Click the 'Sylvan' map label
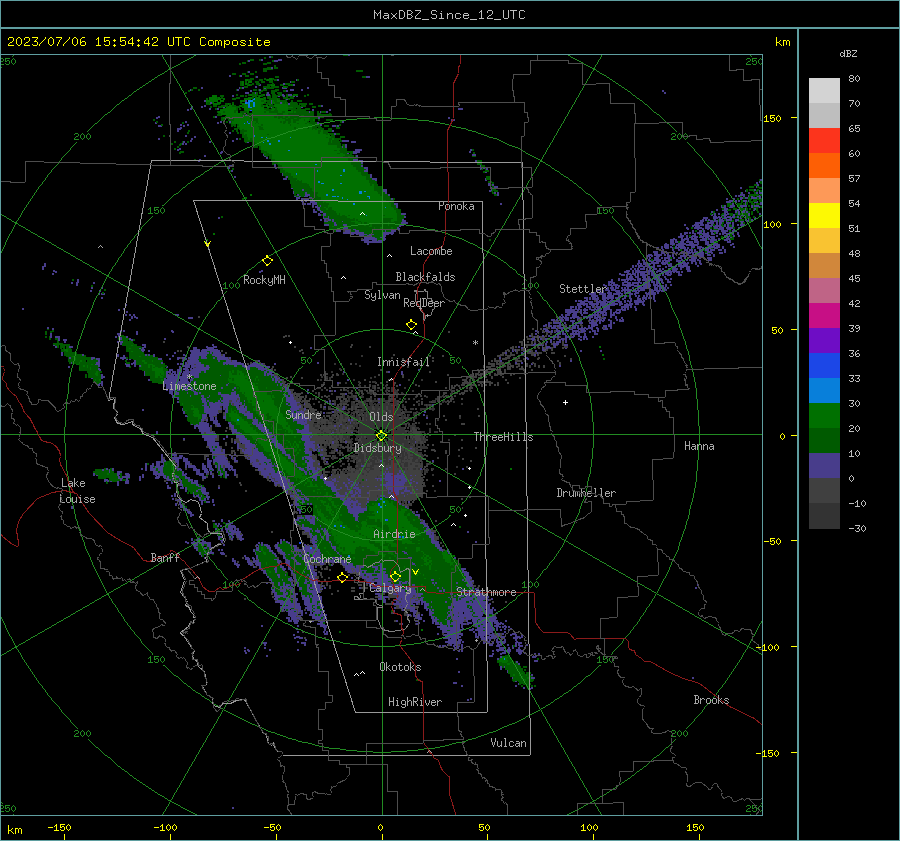900x841 pixels. 382,295
